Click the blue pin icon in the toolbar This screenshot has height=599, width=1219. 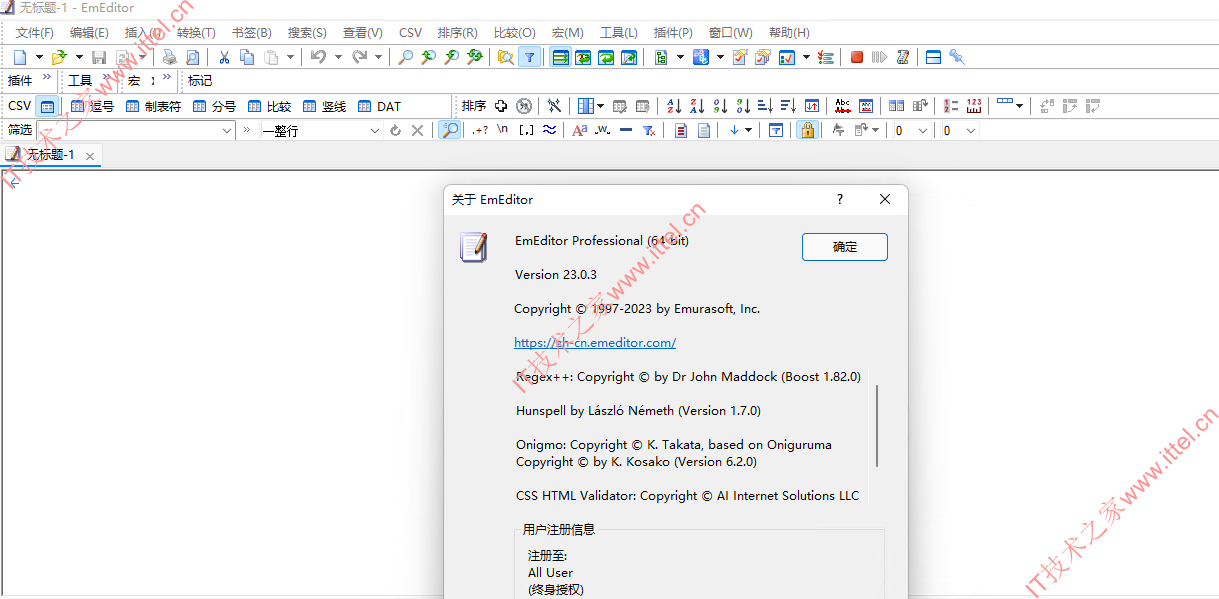(957, 57)
